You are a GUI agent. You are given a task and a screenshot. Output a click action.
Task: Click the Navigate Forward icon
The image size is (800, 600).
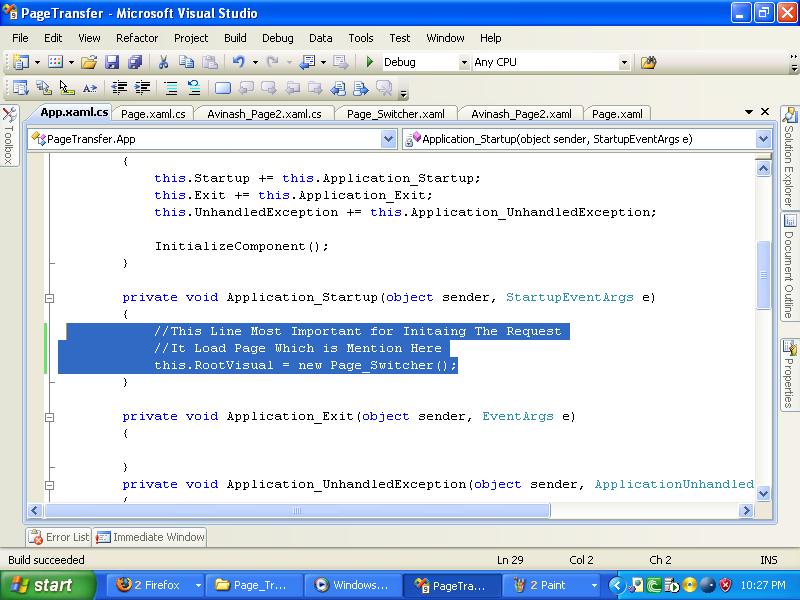(x=340, y=62)
